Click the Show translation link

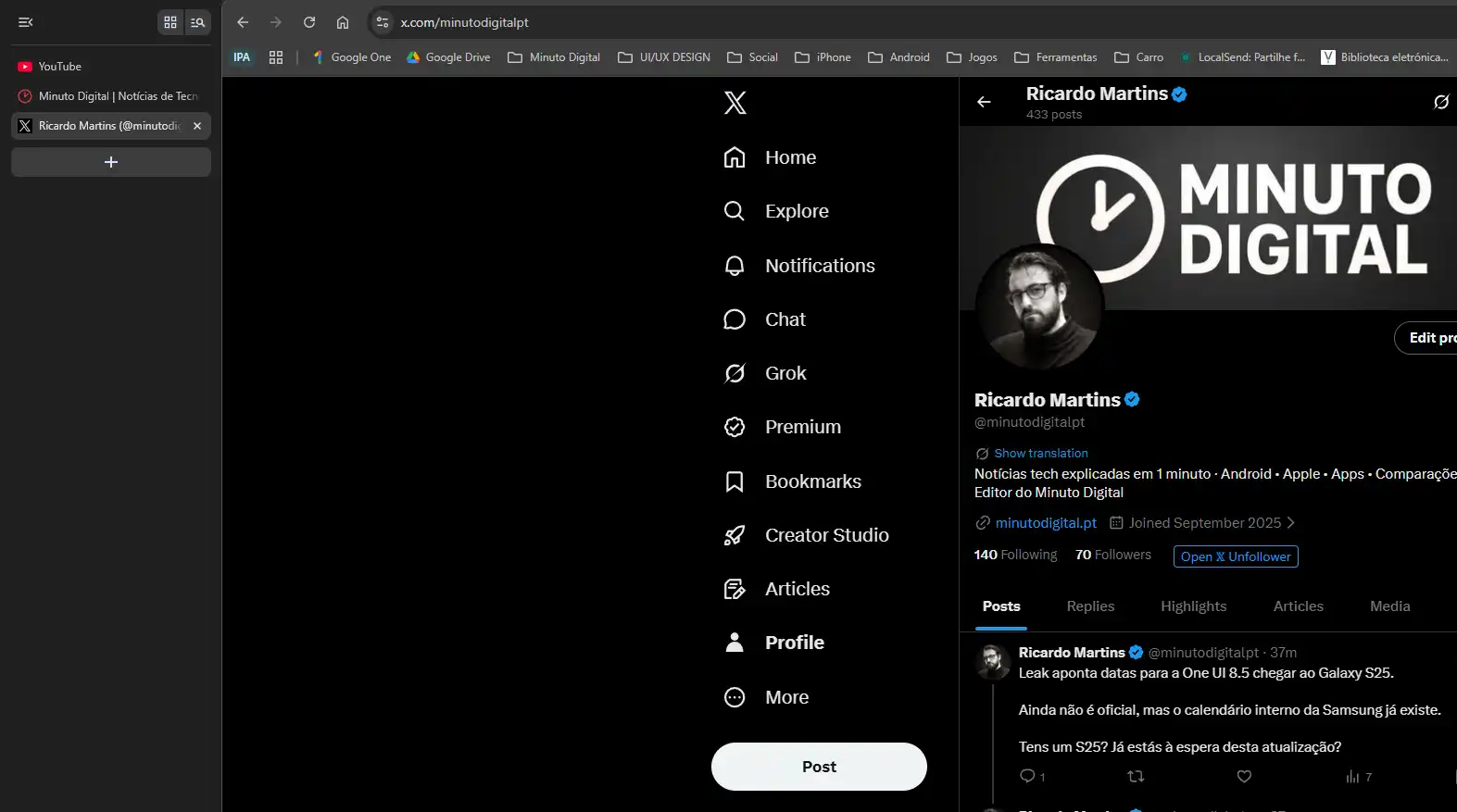coord(1041,454)
